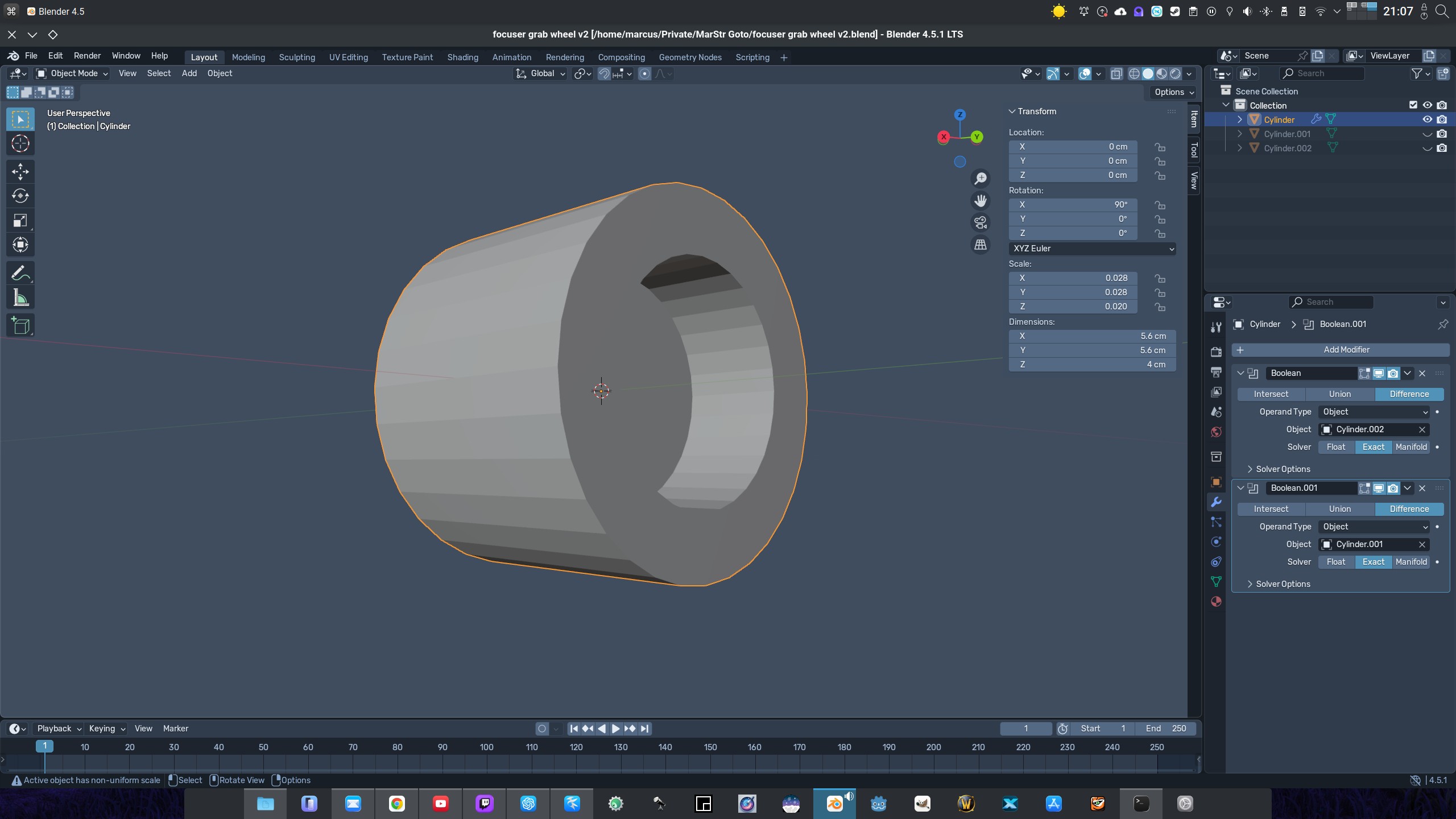The height and width of the screenshot is (819, 1456).
Task: Open the Modifiers wrench properties tab
Action: [x=1216, y=502]
